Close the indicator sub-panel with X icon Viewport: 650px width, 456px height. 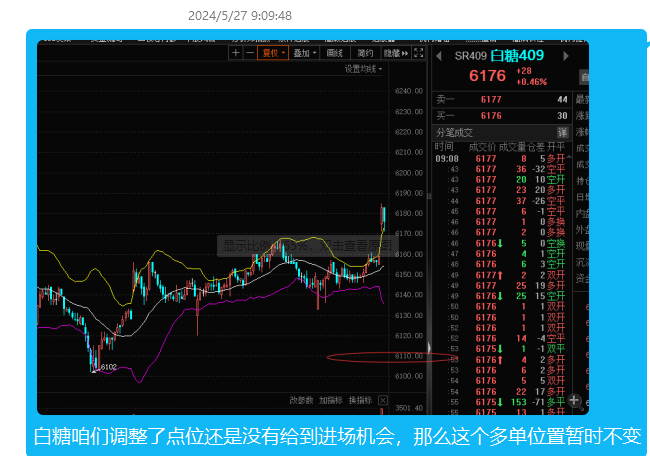pos(383,400)
